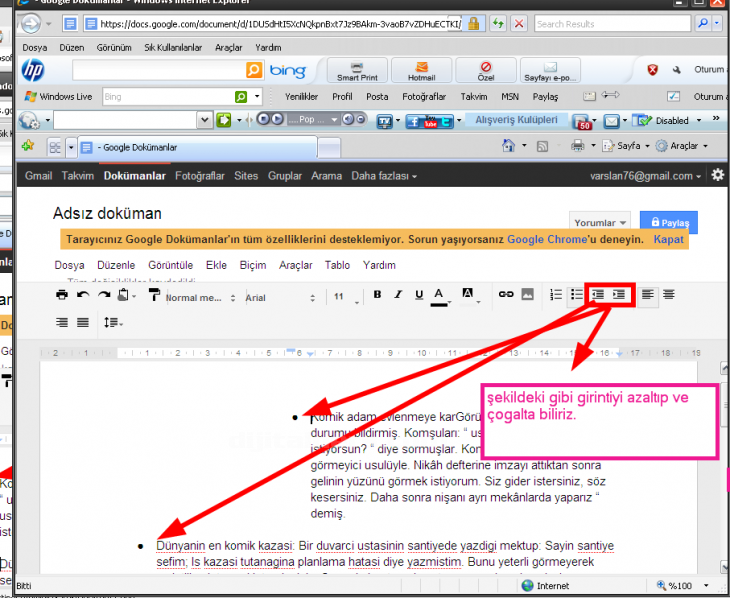The width and height of the screenshot is (730, 598).
Task: Toggle bold formatting
Action: click(x=377, y=295)
